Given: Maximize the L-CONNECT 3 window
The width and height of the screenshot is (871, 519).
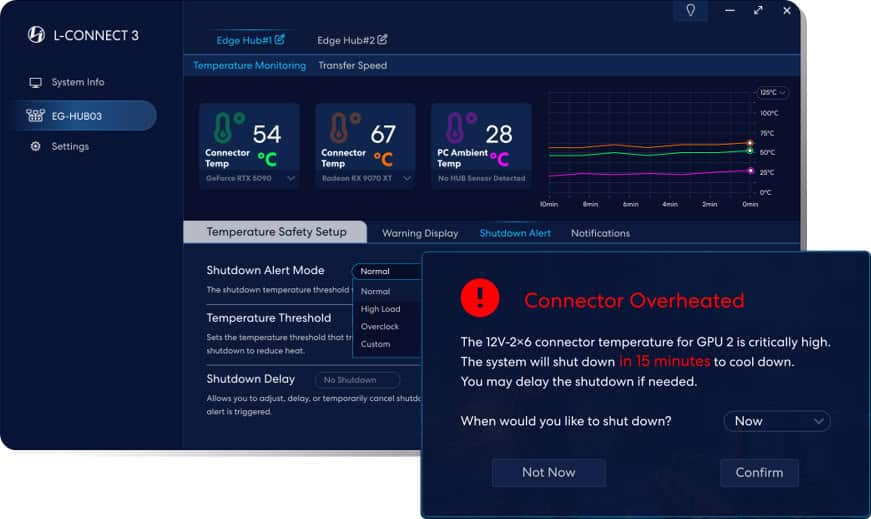Looking at the screenshot, I should (x=758, y=10).
